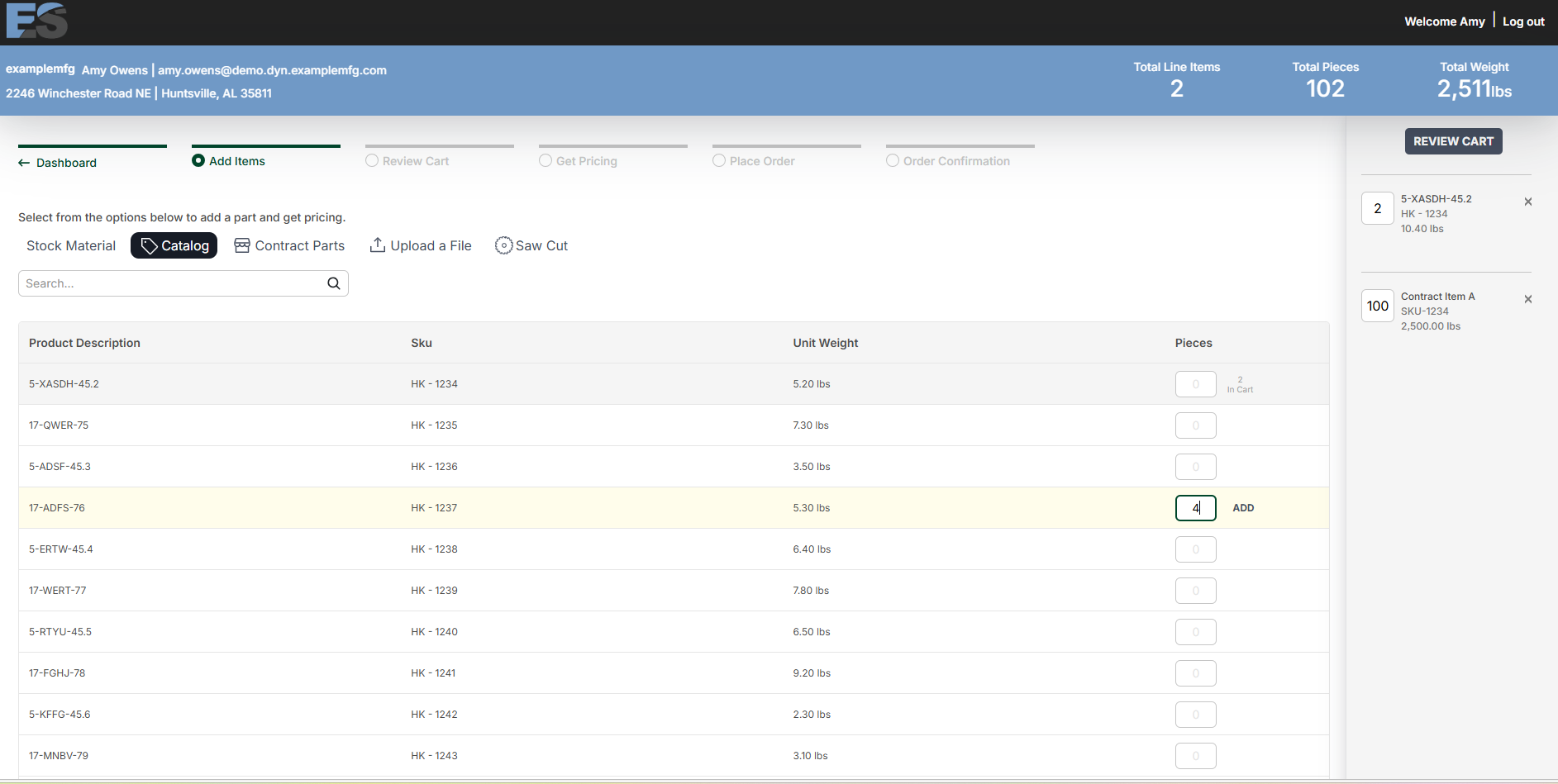This screenshot has height=784, width=1558.
Task: Click the search magnifier icon
Action: coord(334,283)
